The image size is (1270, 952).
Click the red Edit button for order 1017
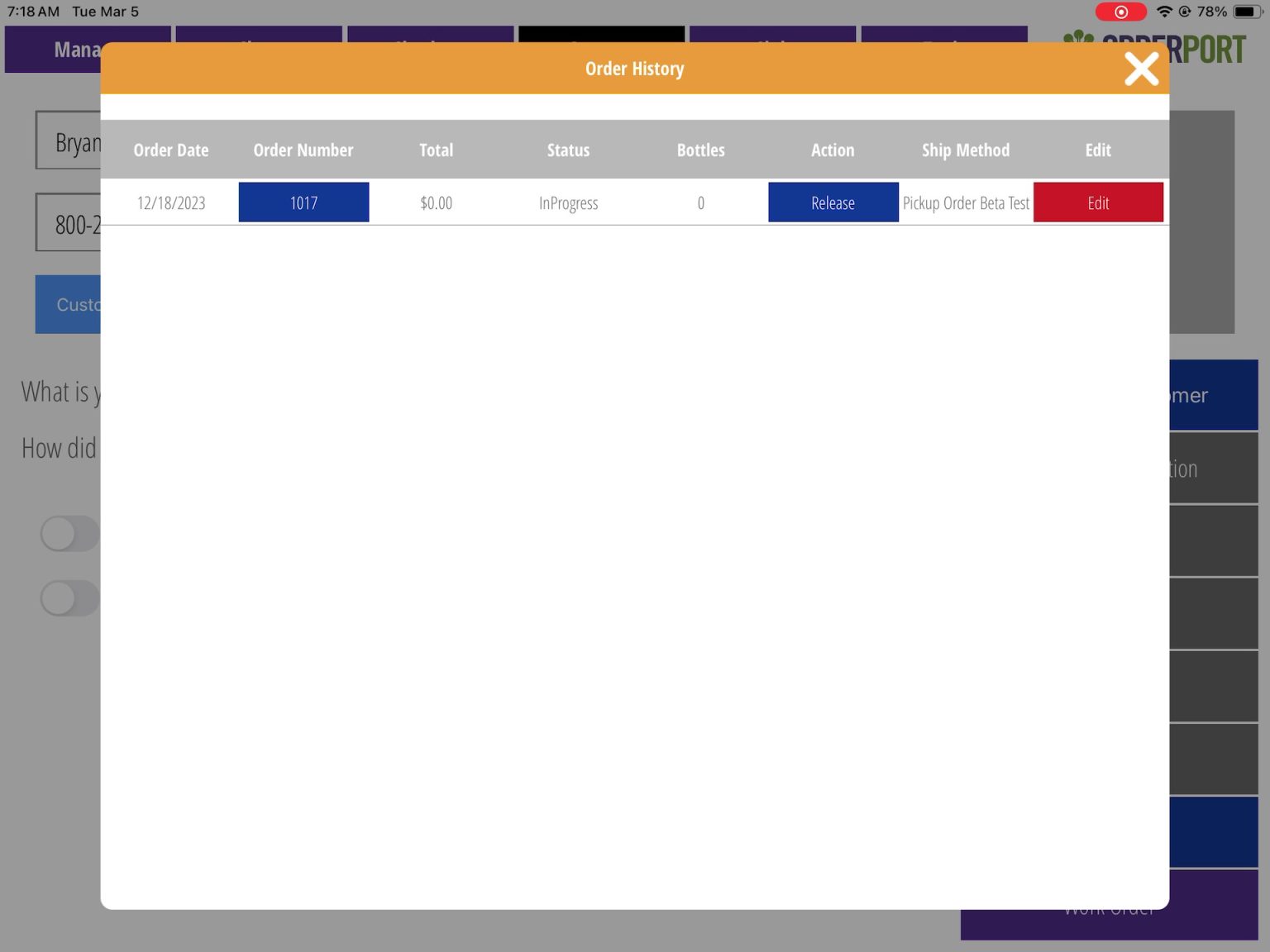click(x=1098, y=202)
